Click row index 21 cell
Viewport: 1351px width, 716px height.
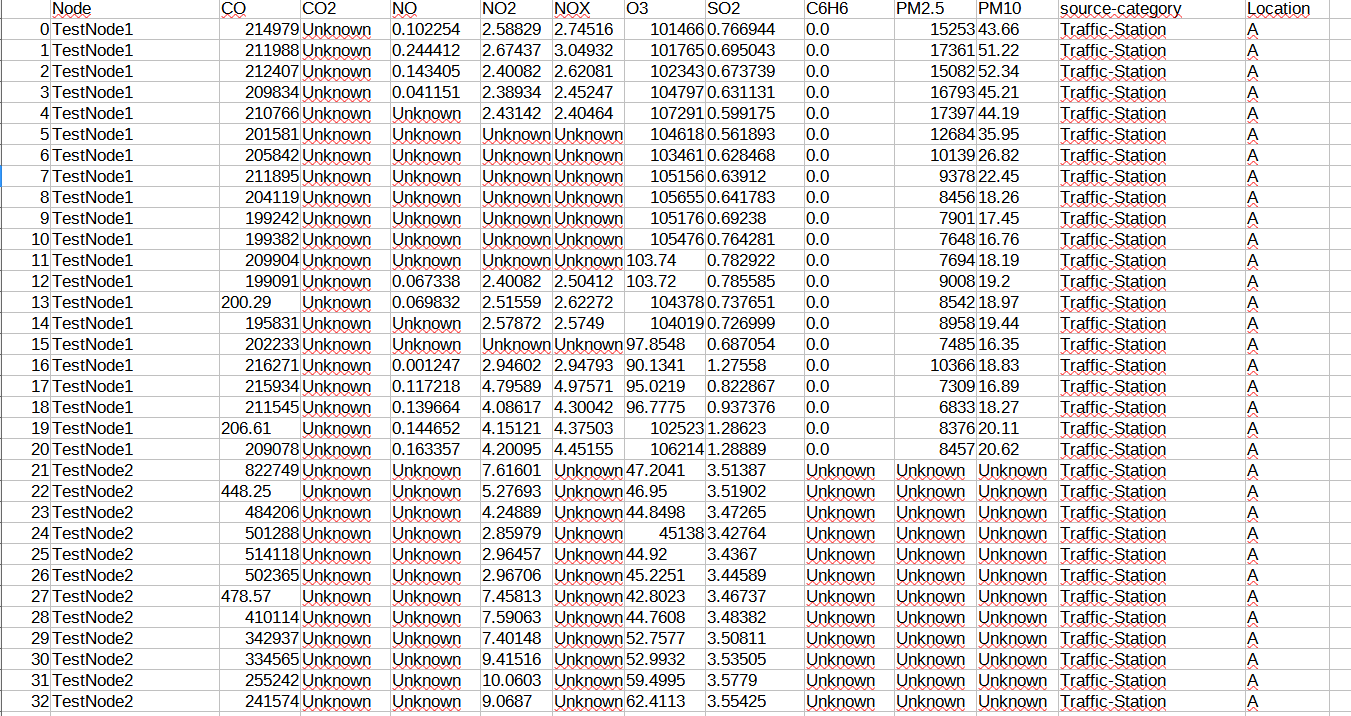pos(25,471)
